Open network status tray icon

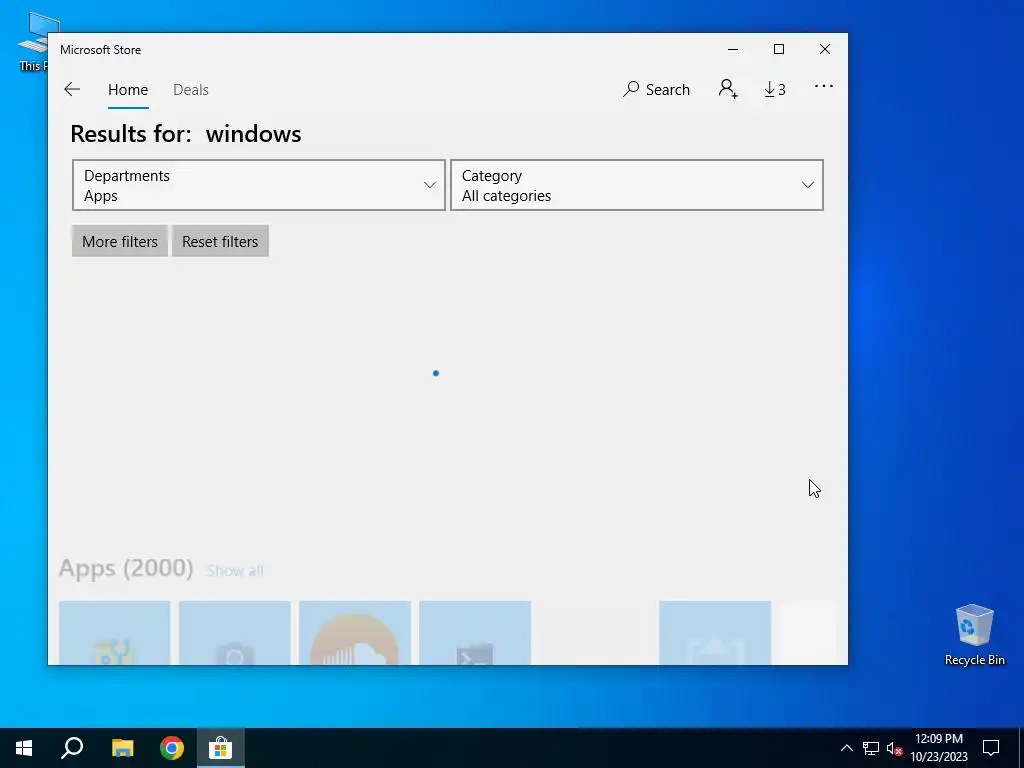click(x=871, y=748)
